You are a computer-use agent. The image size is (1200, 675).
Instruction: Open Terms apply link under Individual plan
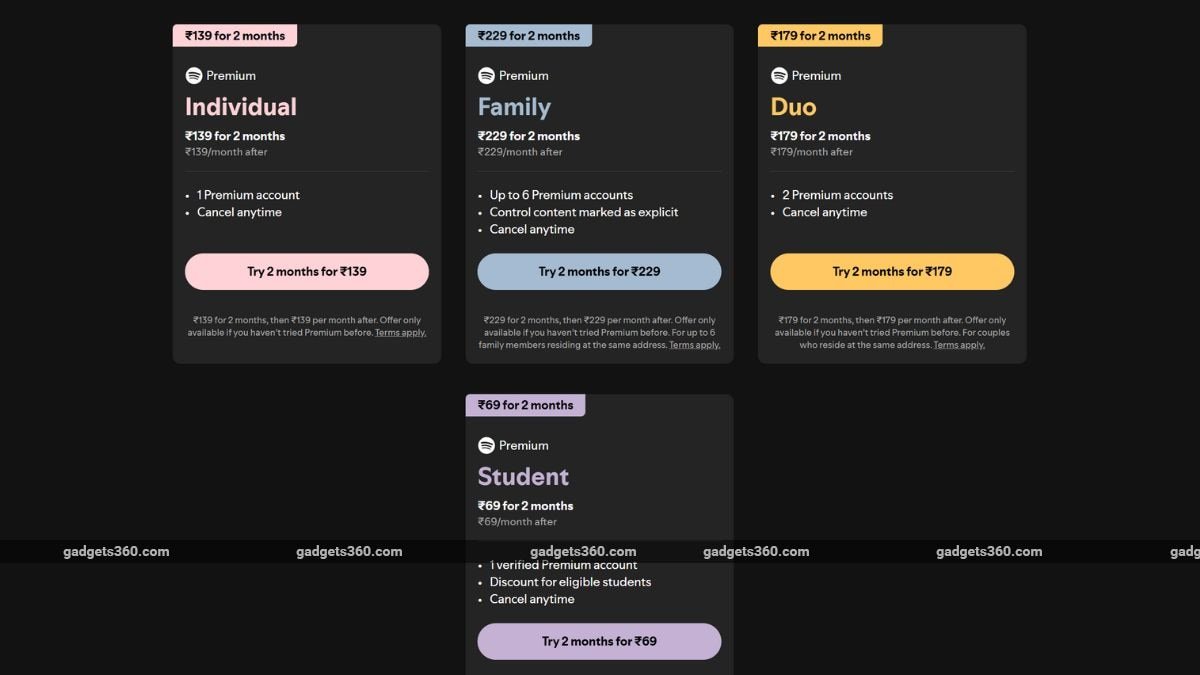(400, 333)
